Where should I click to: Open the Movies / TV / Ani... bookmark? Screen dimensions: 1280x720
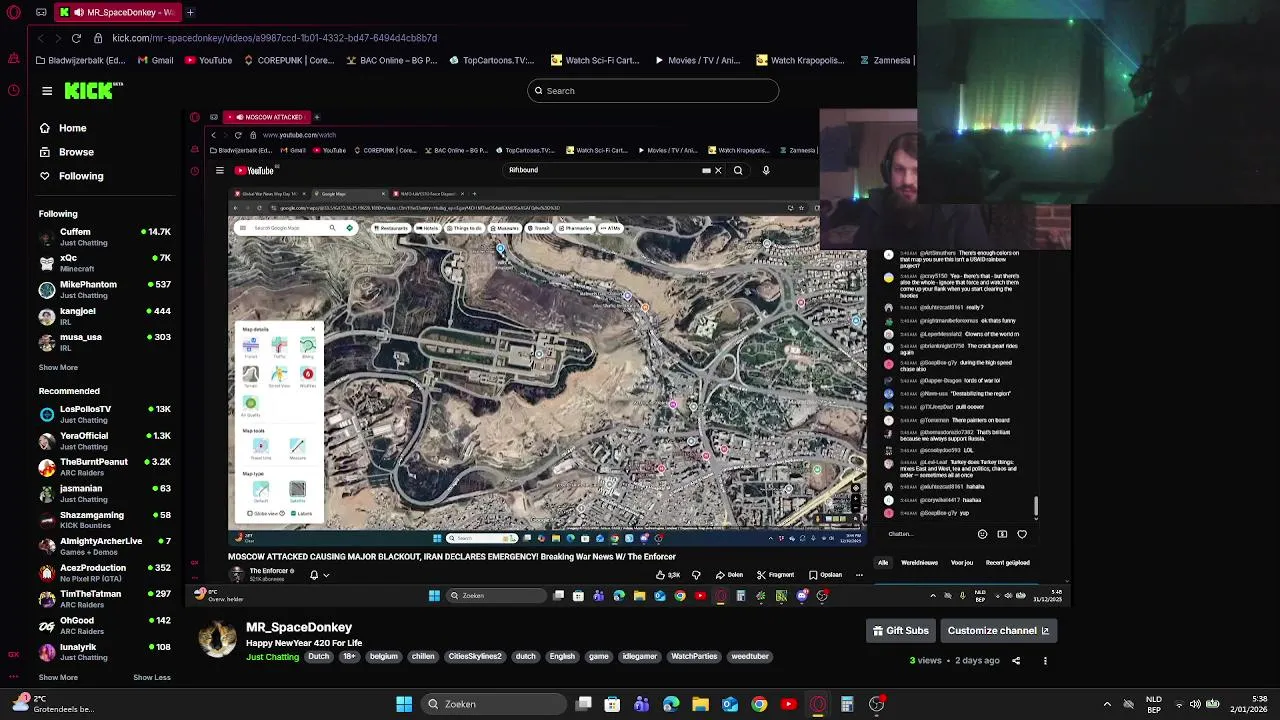pos(696,60)
